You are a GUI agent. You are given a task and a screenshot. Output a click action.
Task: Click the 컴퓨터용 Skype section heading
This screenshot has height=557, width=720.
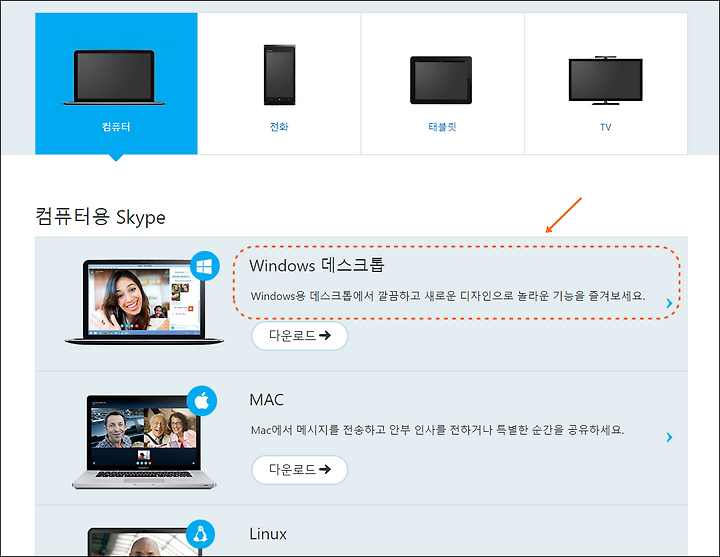(x=100, y=216)
